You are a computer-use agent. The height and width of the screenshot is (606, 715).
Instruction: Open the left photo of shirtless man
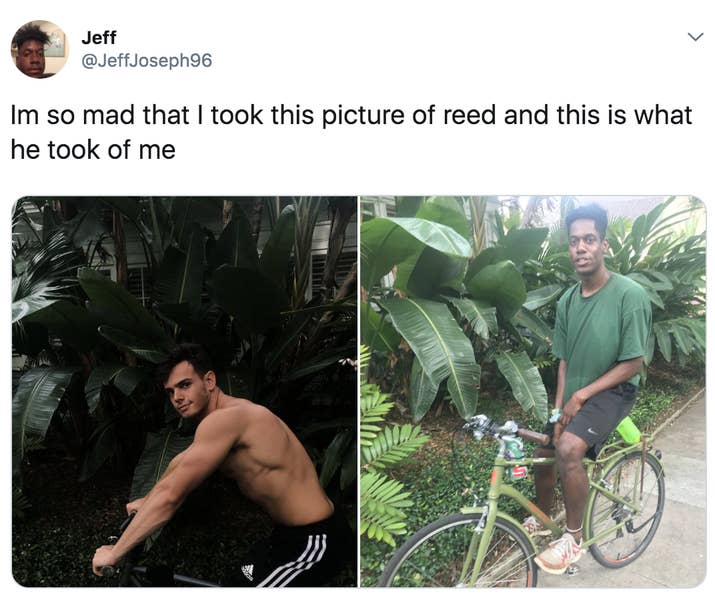[185, 391]
